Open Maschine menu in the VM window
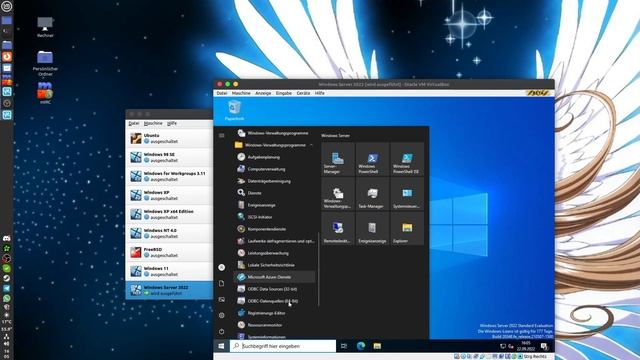This screenshot has width=640, height=360. pyautogui.click(x=241, y=93)
